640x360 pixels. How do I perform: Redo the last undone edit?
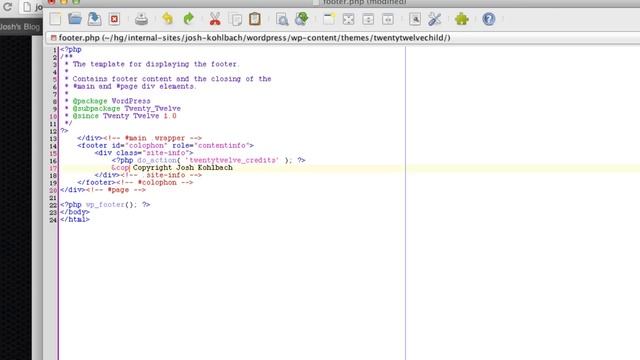click(188, 19)
